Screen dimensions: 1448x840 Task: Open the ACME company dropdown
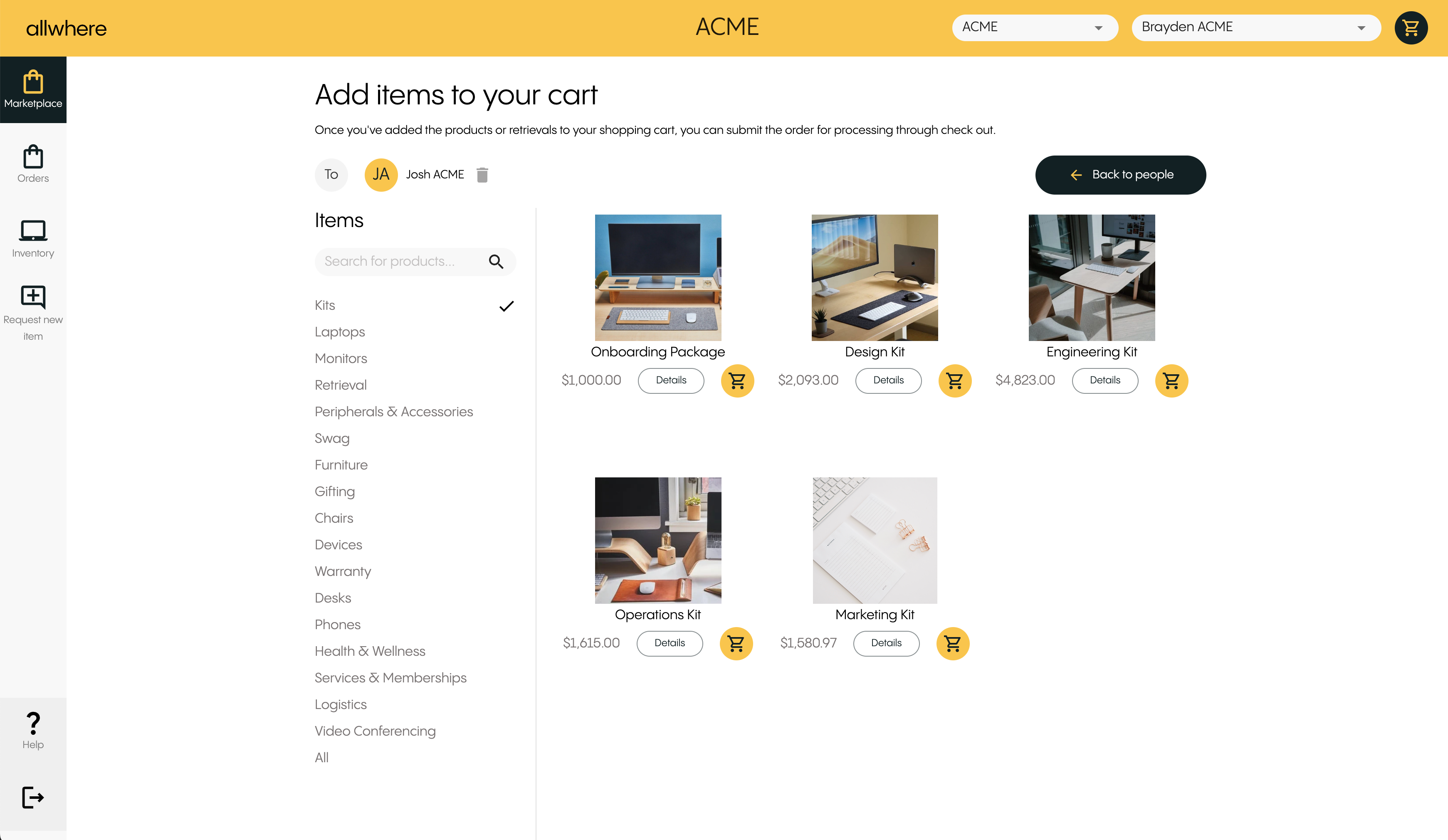click(x=1034, y=27)
